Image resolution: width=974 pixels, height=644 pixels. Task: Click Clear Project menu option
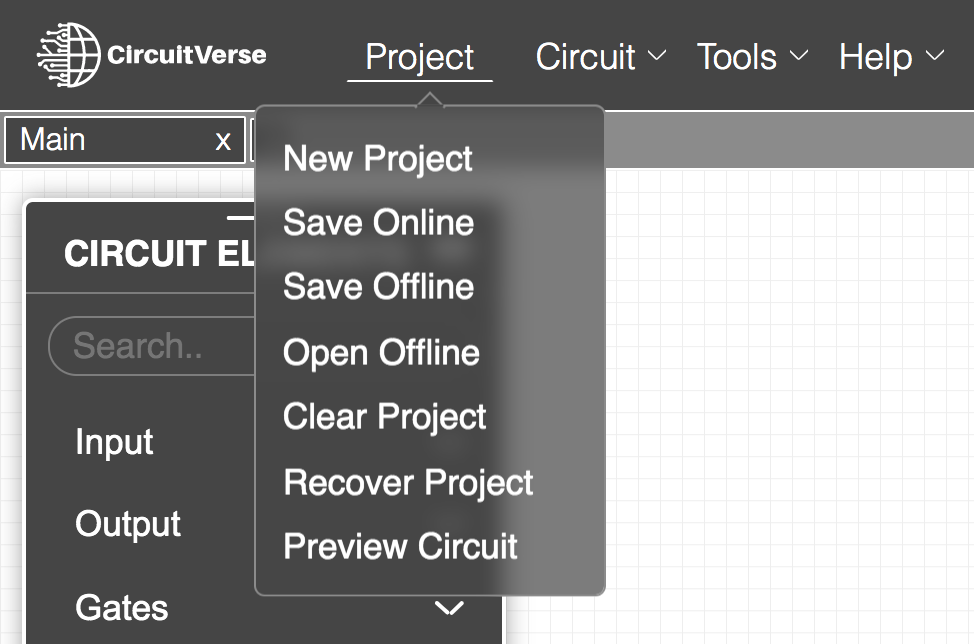coord(385,416)
